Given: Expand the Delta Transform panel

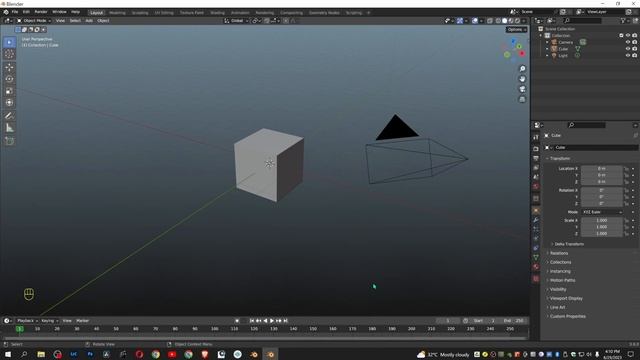Looking at the screenshot, I should click(569, 244).
